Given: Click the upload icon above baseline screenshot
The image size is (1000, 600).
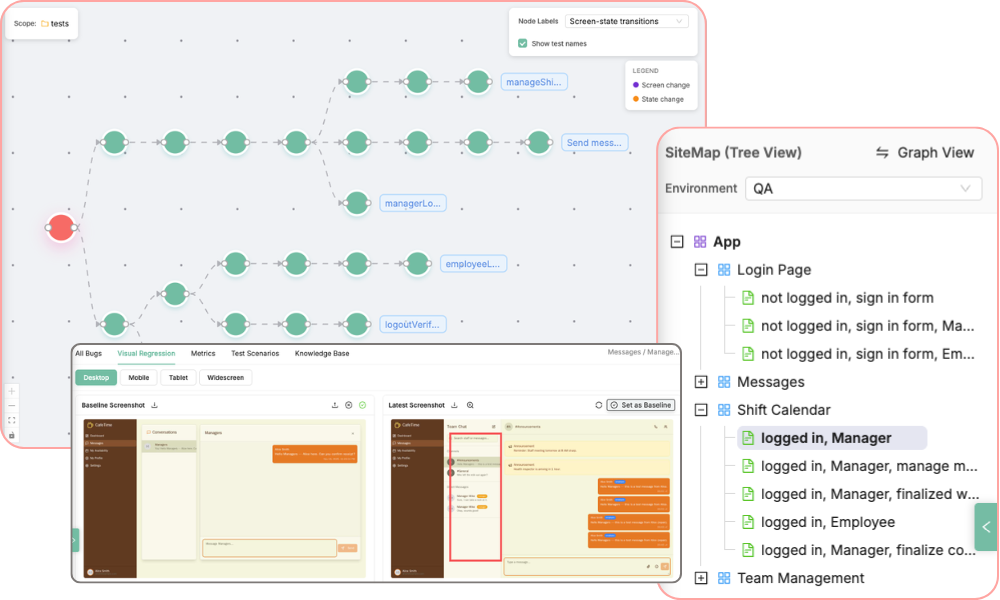Looking at the screenshot, I should tap(334, 405).
